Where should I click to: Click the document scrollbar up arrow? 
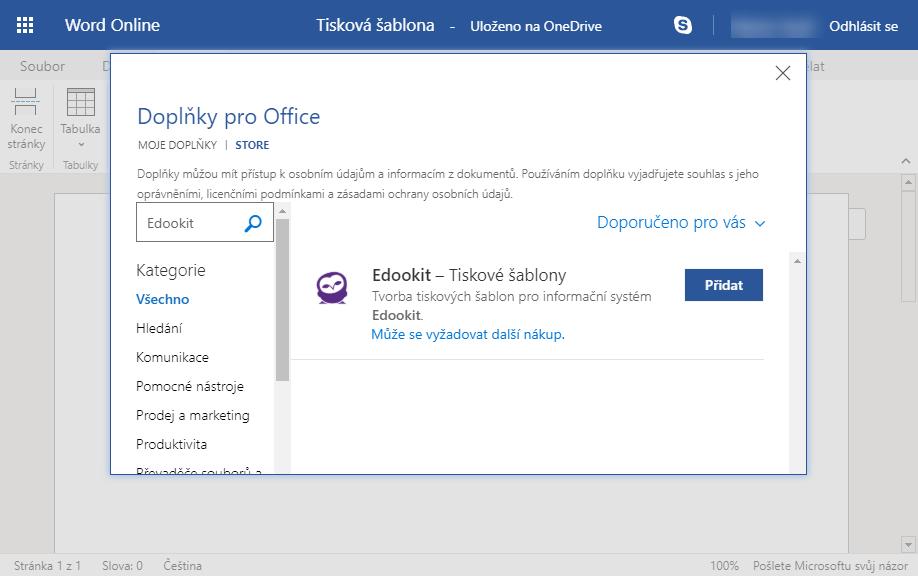908,183
